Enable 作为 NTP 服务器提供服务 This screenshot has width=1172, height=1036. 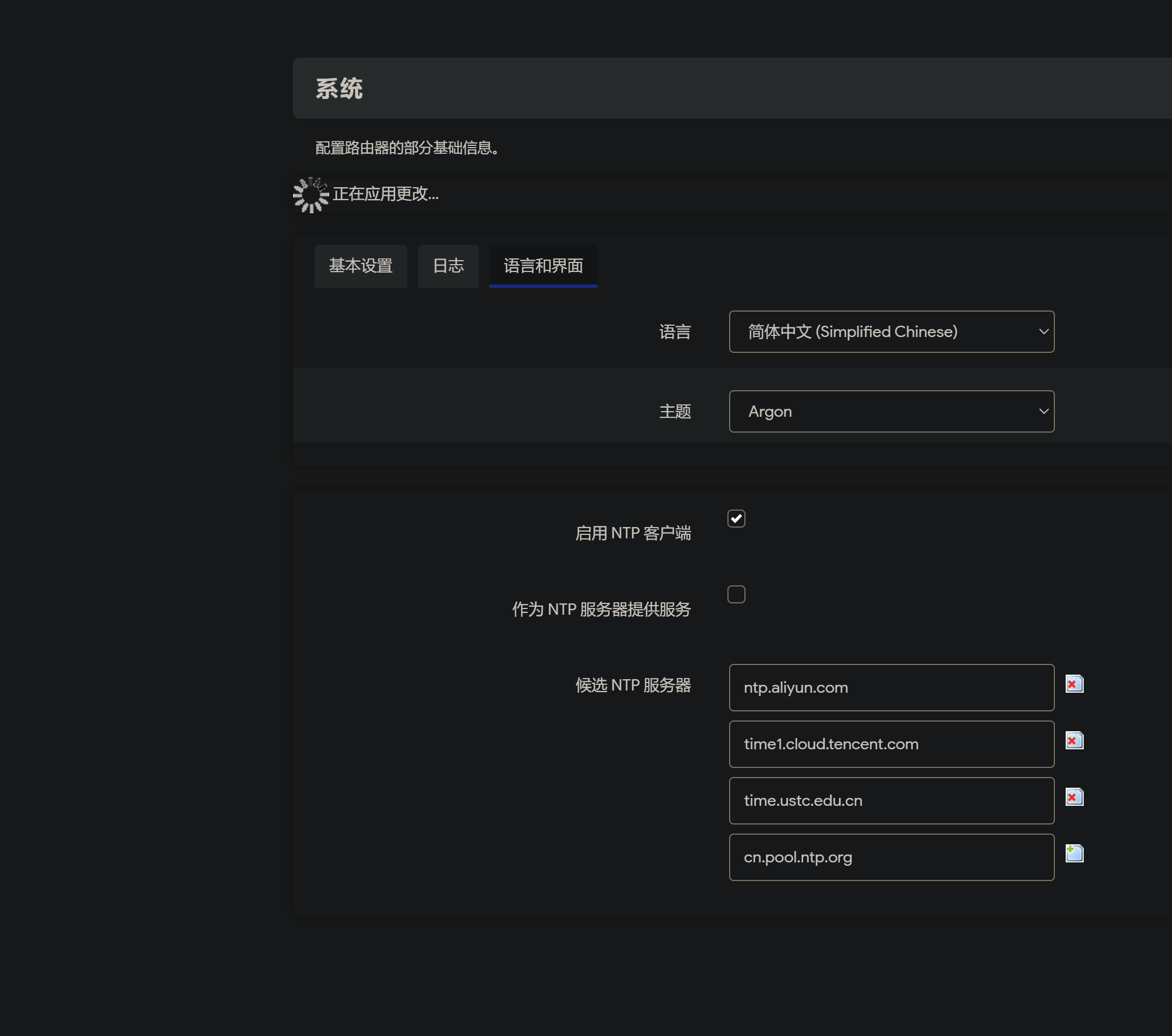[736, 595]
